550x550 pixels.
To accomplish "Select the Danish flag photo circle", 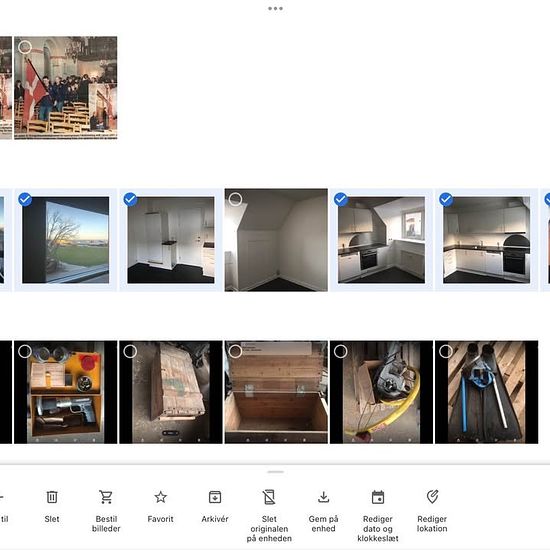I will [25, 47].
